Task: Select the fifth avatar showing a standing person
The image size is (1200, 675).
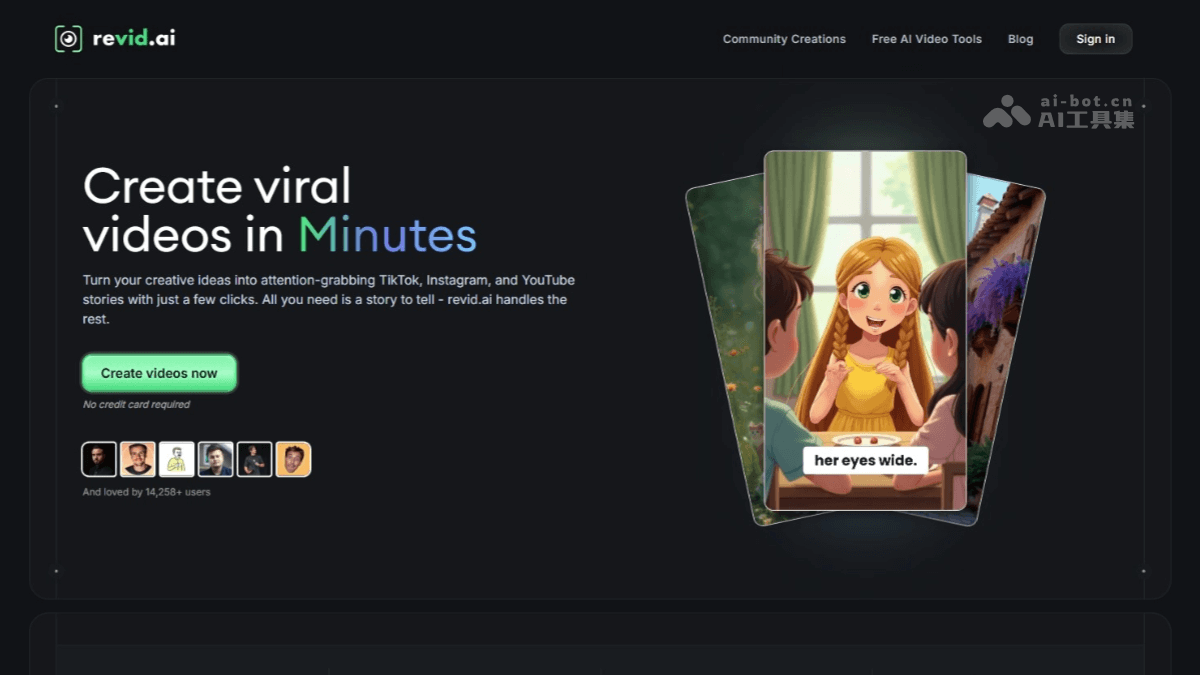Action: pyautogui.click(x=255, y=459)
